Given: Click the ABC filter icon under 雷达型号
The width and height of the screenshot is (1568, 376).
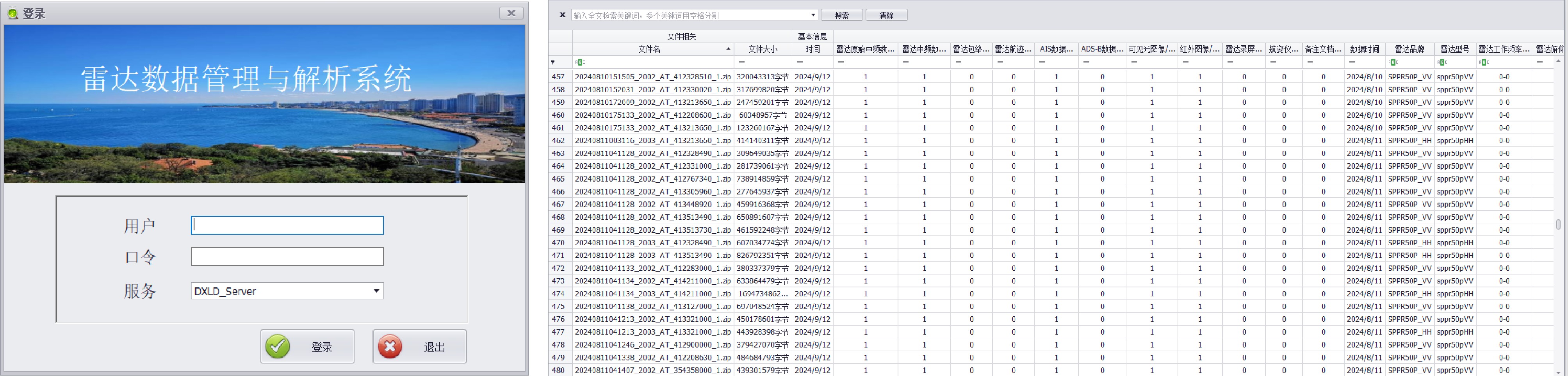Looking at the screenshot, I should click(1441, 62).
